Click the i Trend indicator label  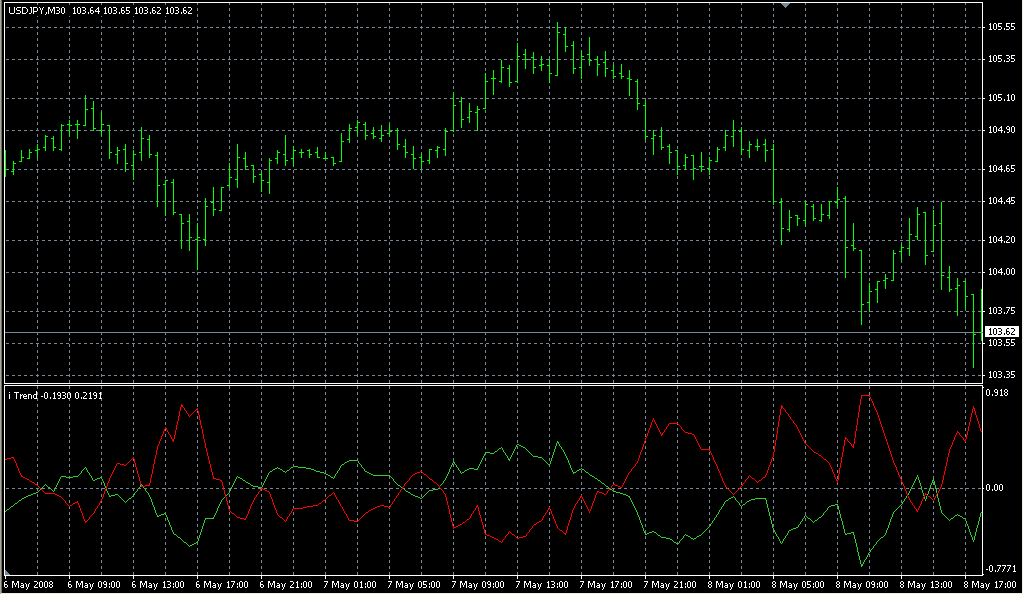pos(25,396)
